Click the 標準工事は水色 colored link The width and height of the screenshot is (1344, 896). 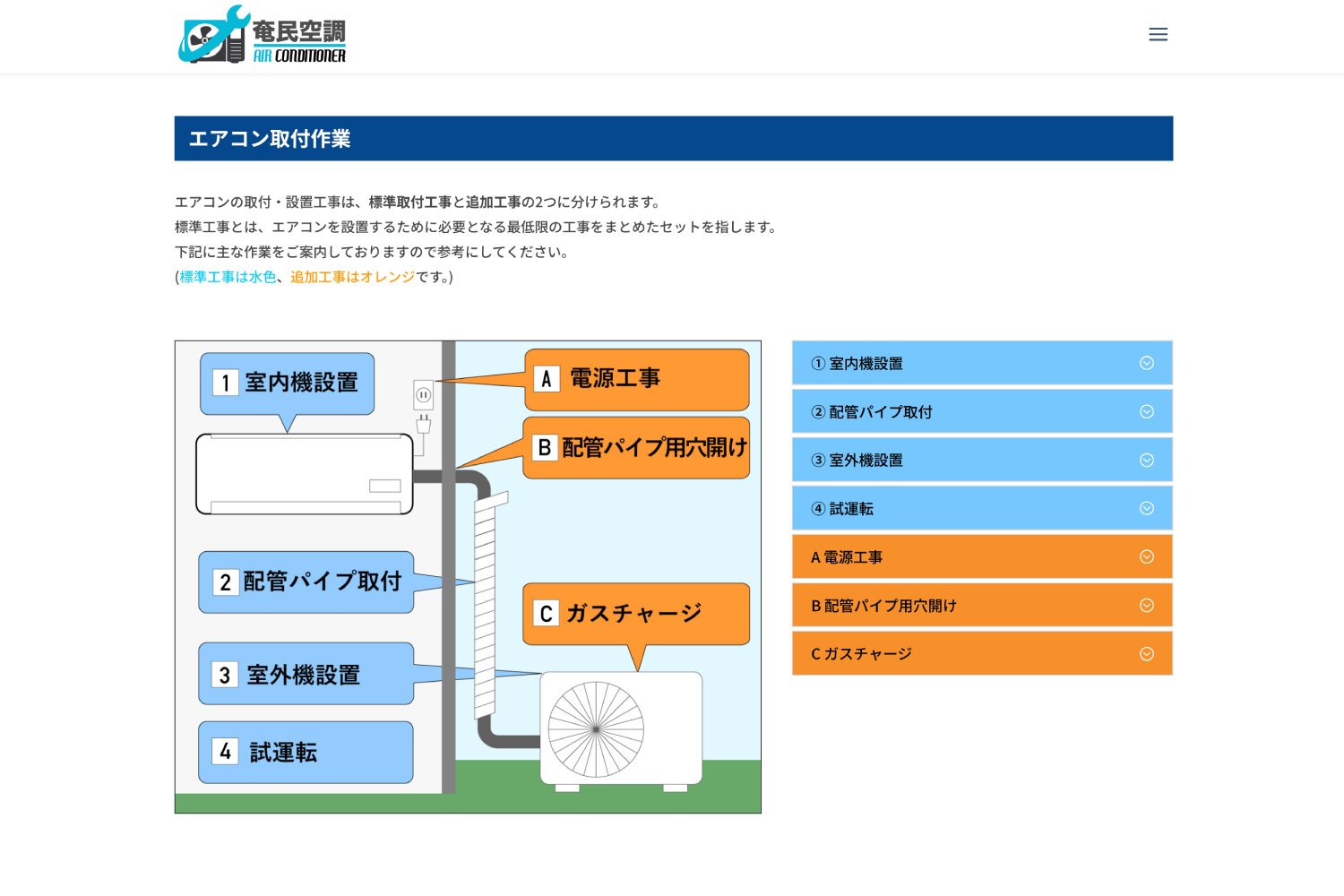(x=227, y=277)
